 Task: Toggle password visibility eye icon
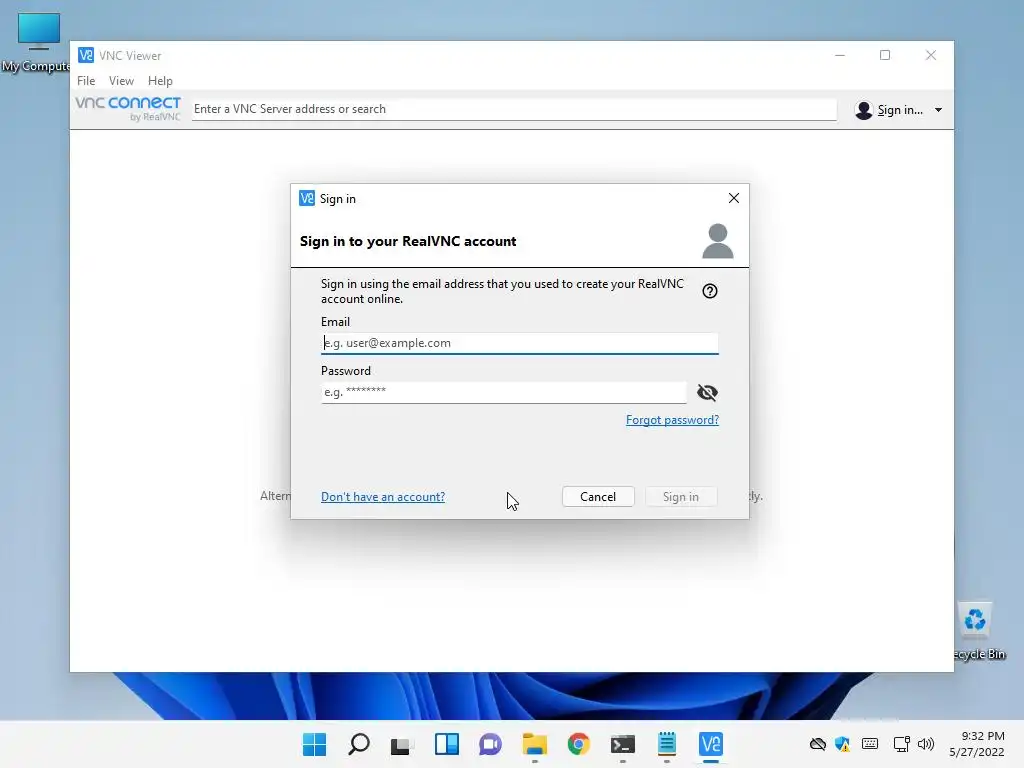[707, 392]
